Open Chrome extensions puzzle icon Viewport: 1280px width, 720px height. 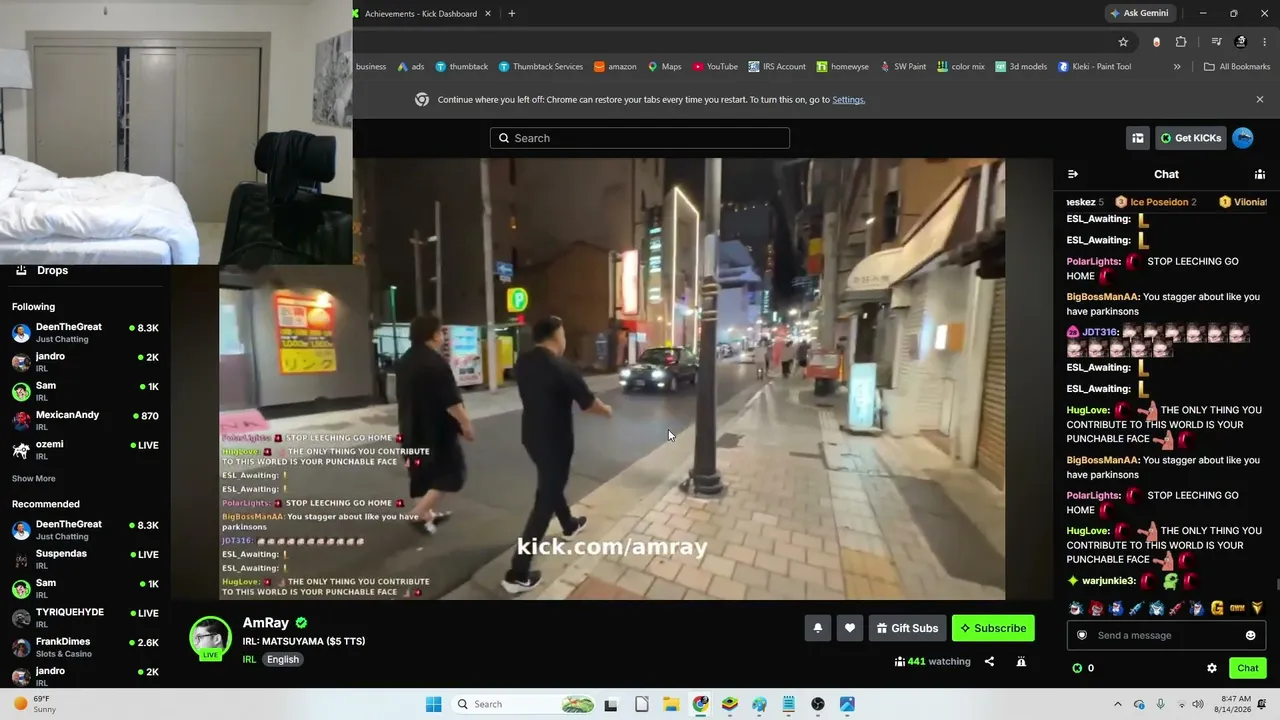click(x=1181, y=42)
